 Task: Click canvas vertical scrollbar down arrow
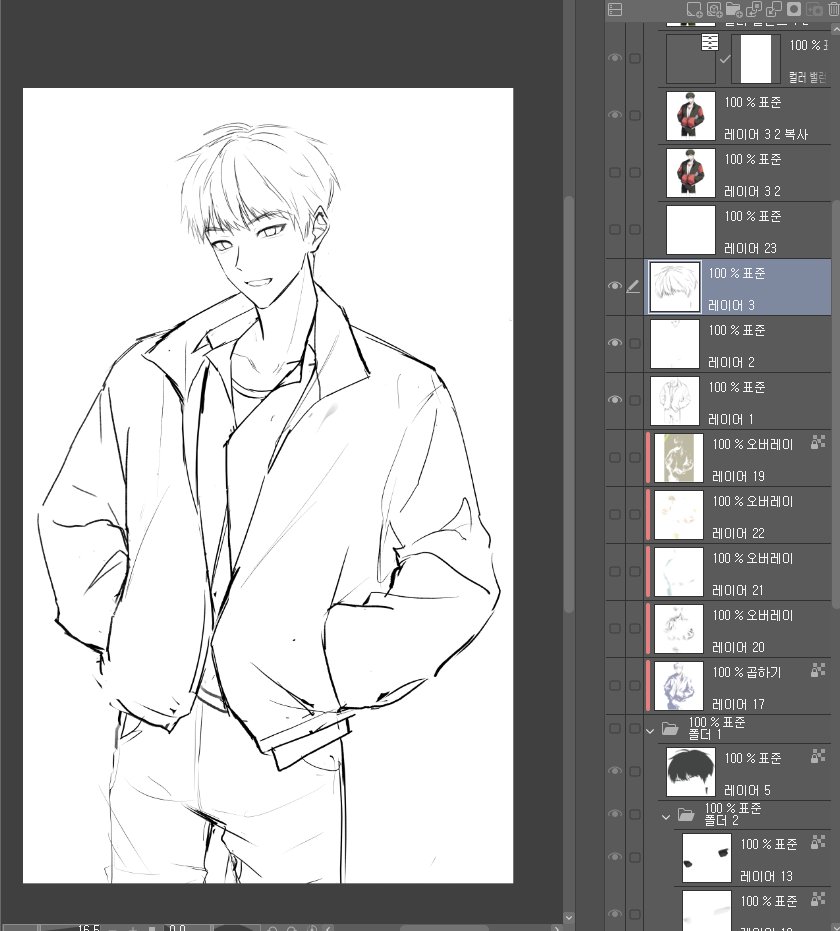(x=568, y=917)
